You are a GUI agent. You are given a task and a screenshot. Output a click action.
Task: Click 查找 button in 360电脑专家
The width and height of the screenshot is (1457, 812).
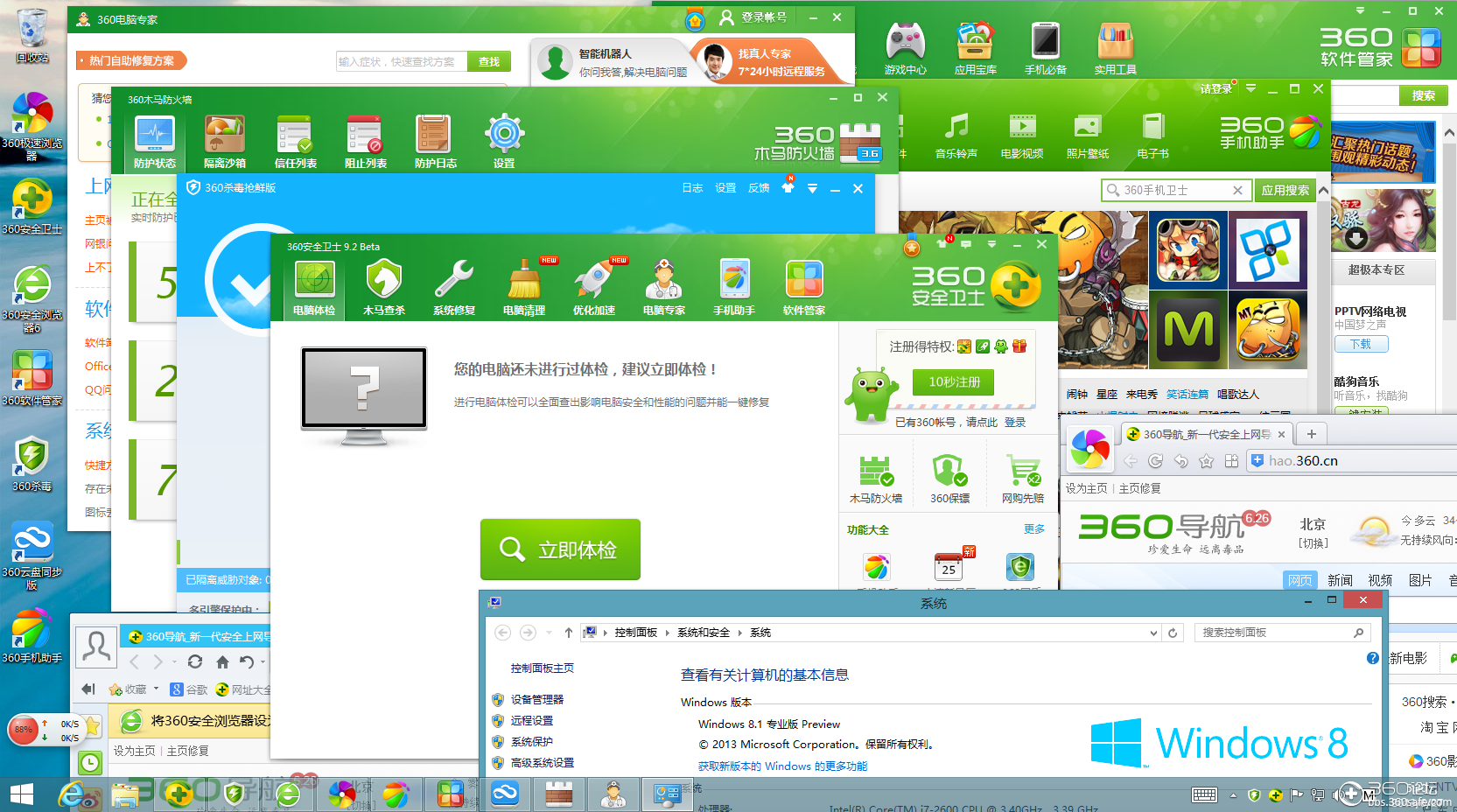click(489, 61)
